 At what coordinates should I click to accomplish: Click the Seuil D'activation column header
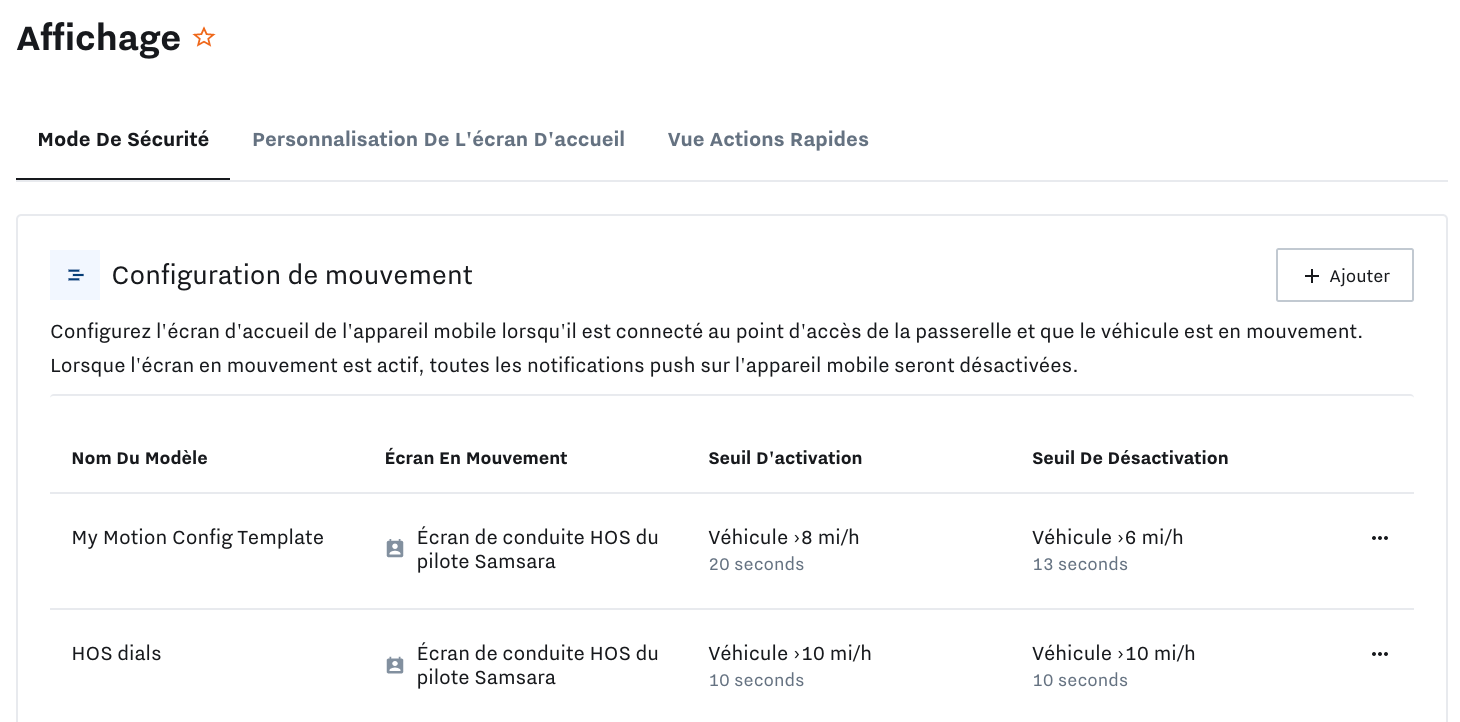pos(785,457)
